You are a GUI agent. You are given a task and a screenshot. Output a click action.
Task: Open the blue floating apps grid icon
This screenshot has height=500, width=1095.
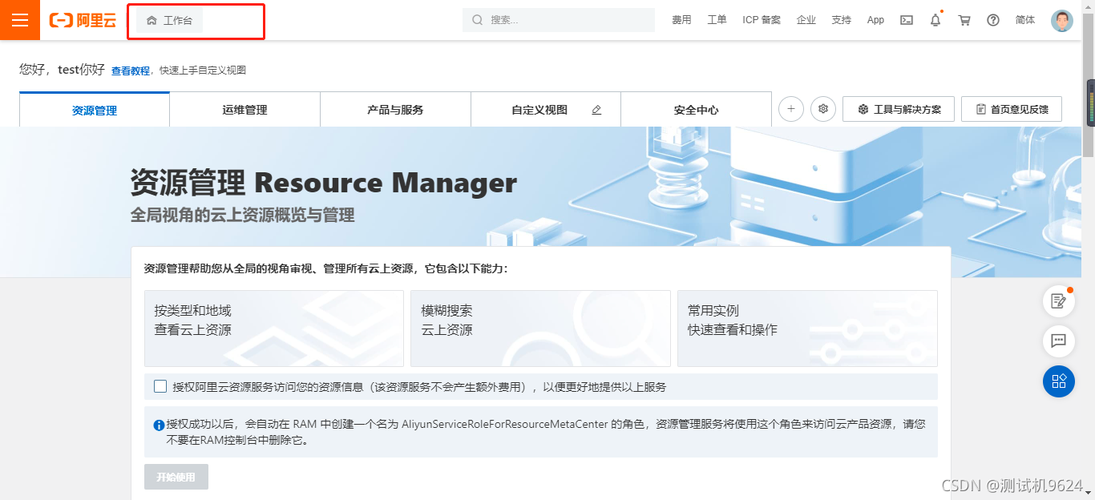click(1059, 381)
